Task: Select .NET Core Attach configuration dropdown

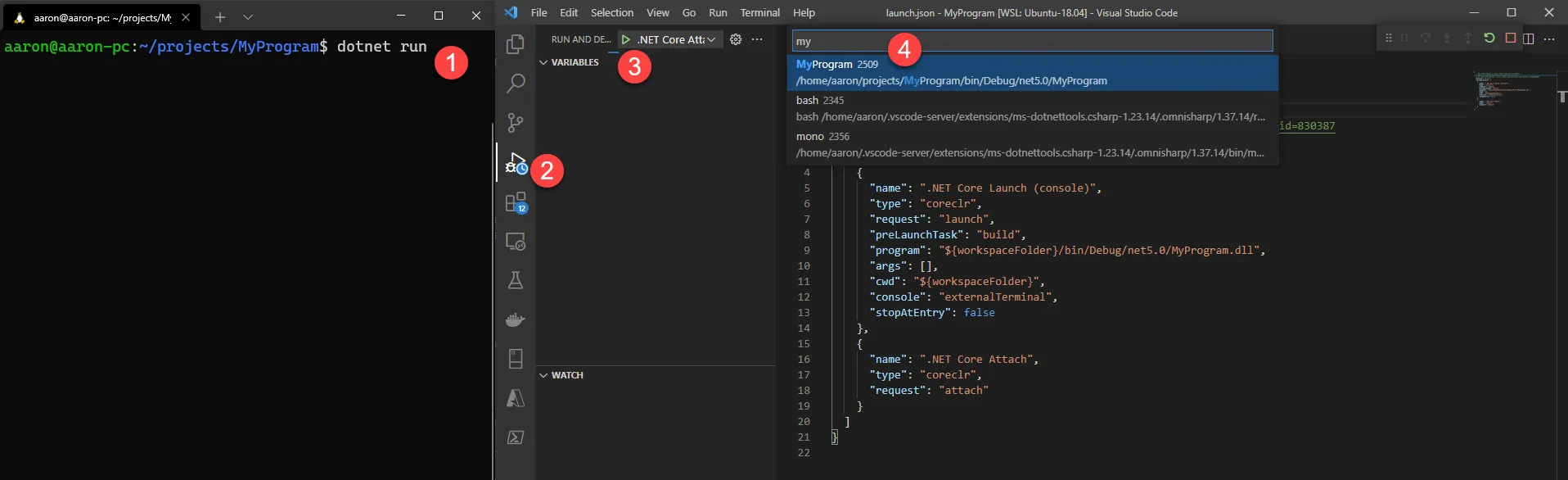Action: tap(676, 39)
